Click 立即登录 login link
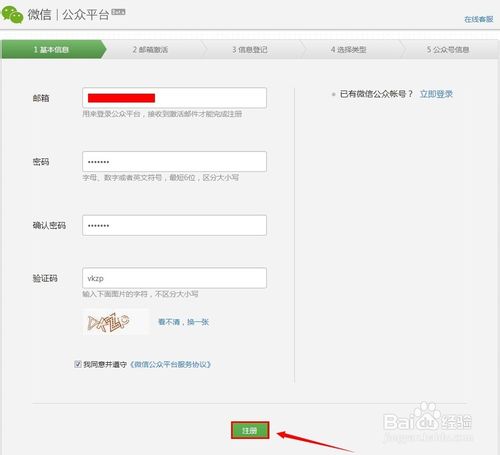The height and width of the screenshot is (455, 500). click(436, 94)
